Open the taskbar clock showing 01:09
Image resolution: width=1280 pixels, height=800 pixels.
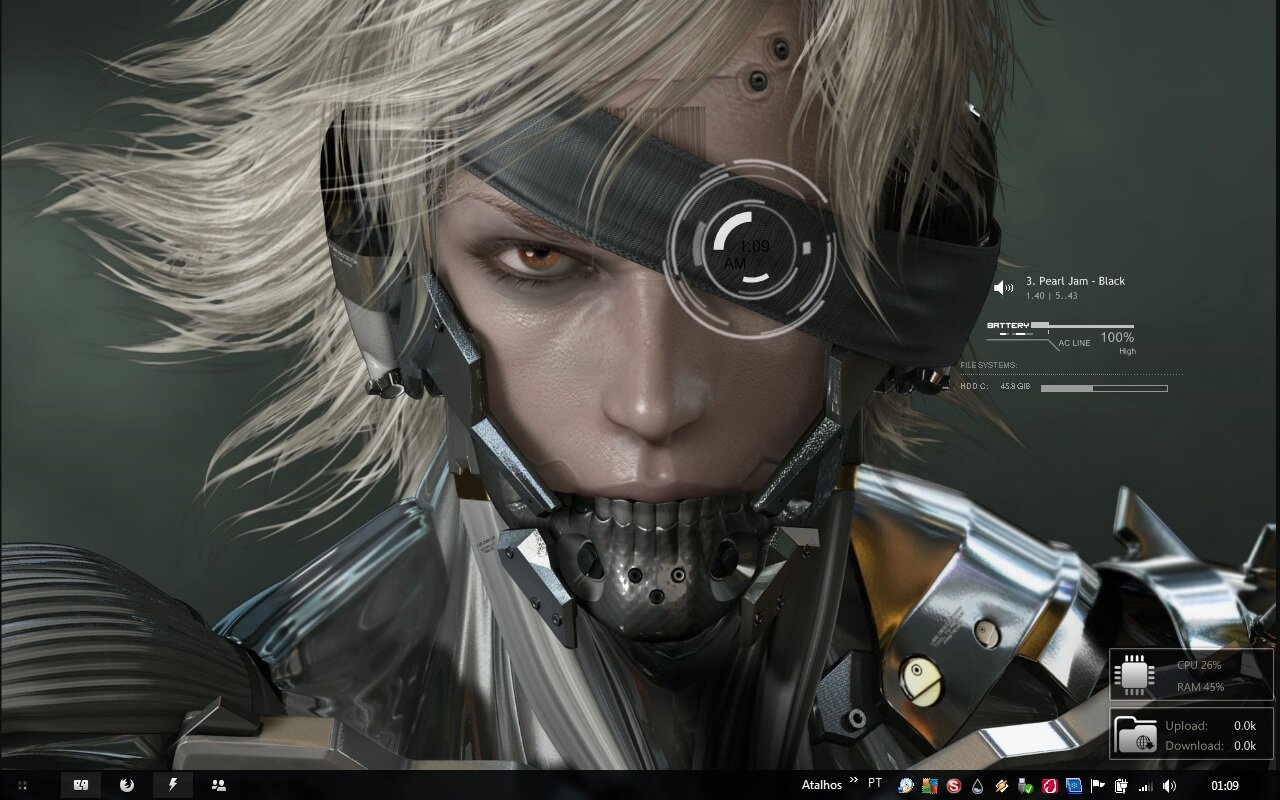1225,786
